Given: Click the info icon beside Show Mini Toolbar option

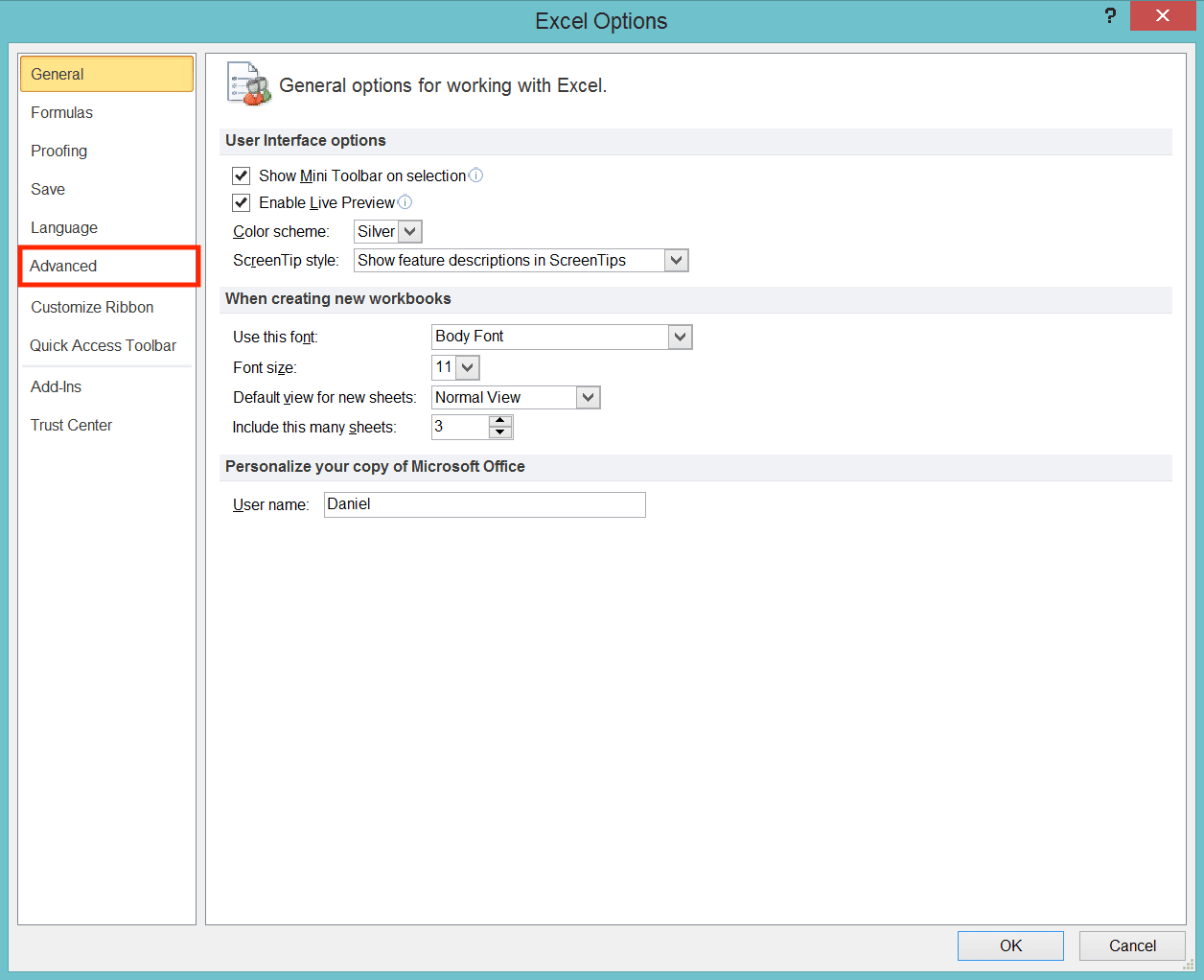Looking at the screenshot, I should point(475,175).
